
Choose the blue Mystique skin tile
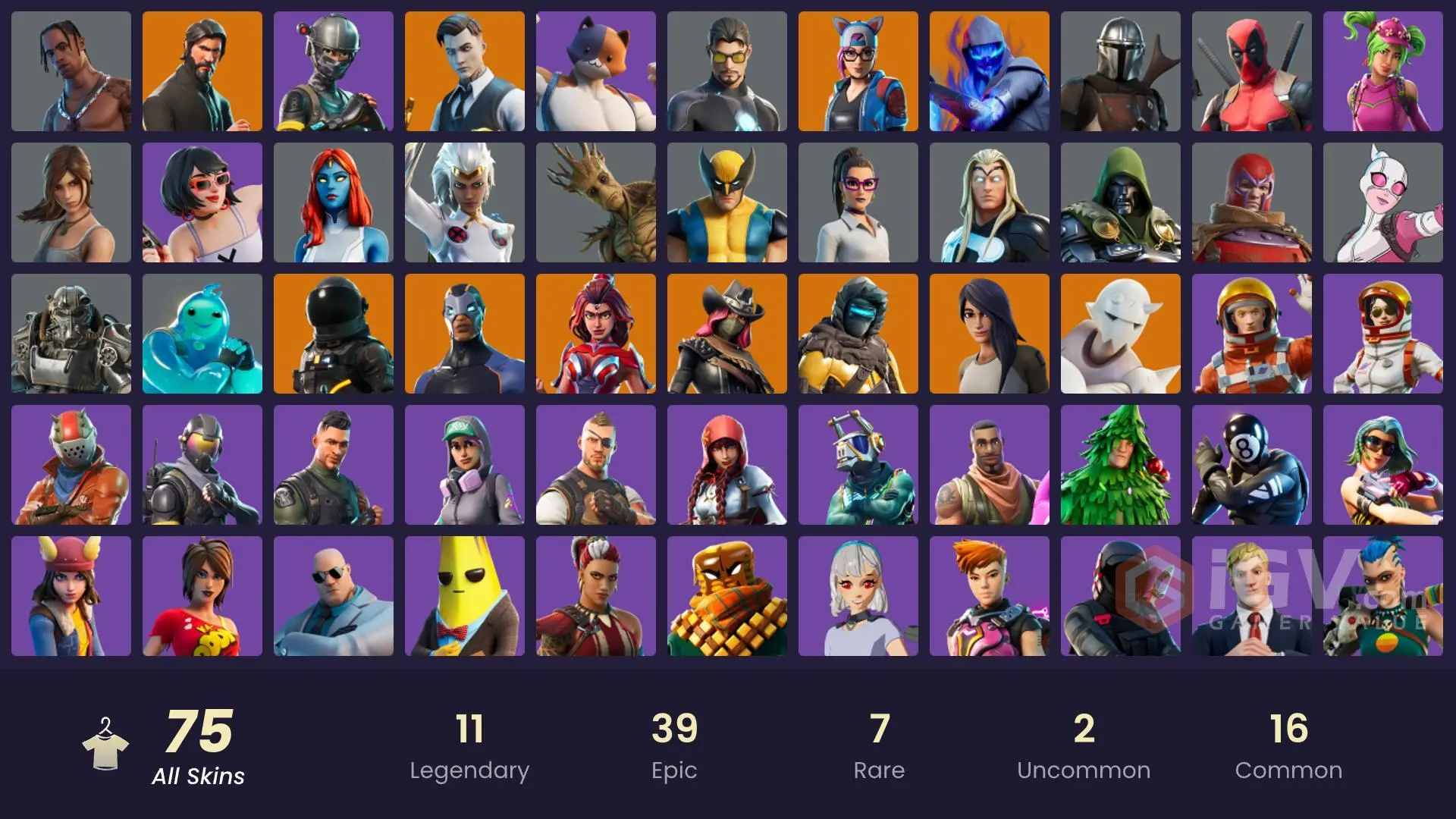pos(334,202)
